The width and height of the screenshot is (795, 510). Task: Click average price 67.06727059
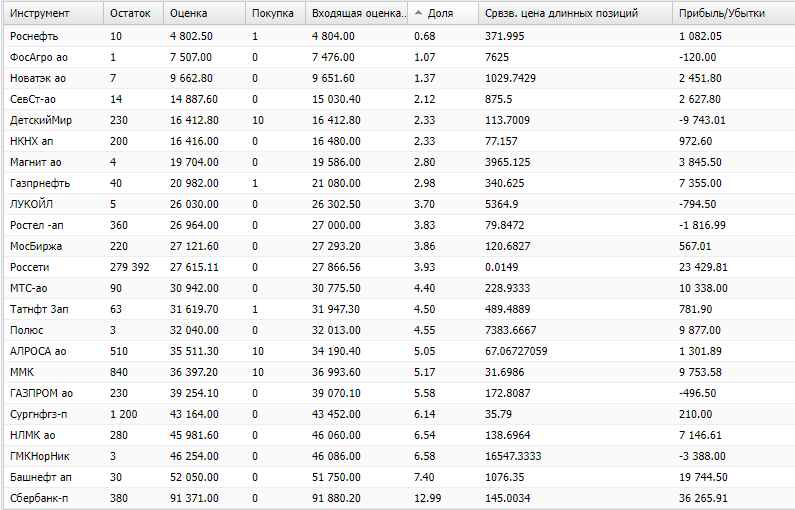click(516, 351)
